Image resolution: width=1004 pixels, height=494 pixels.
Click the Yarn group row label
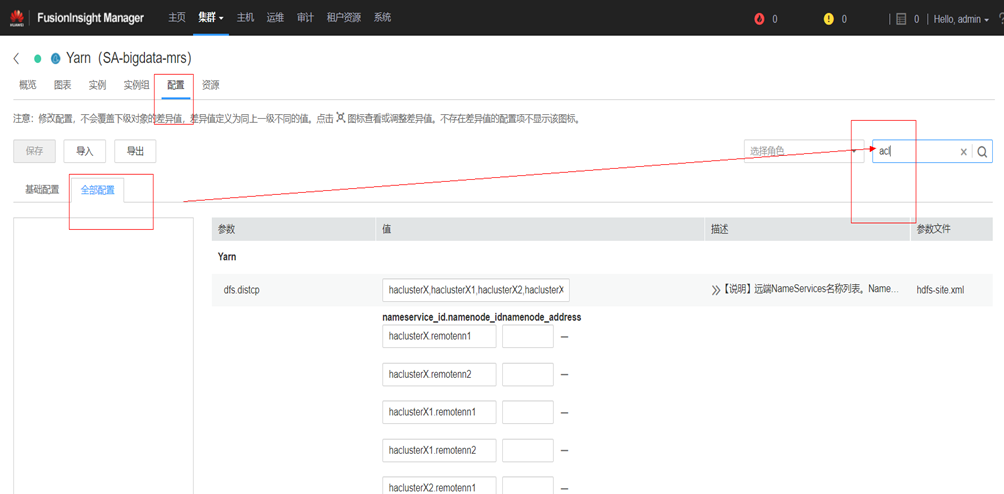(x=227, y=257)
